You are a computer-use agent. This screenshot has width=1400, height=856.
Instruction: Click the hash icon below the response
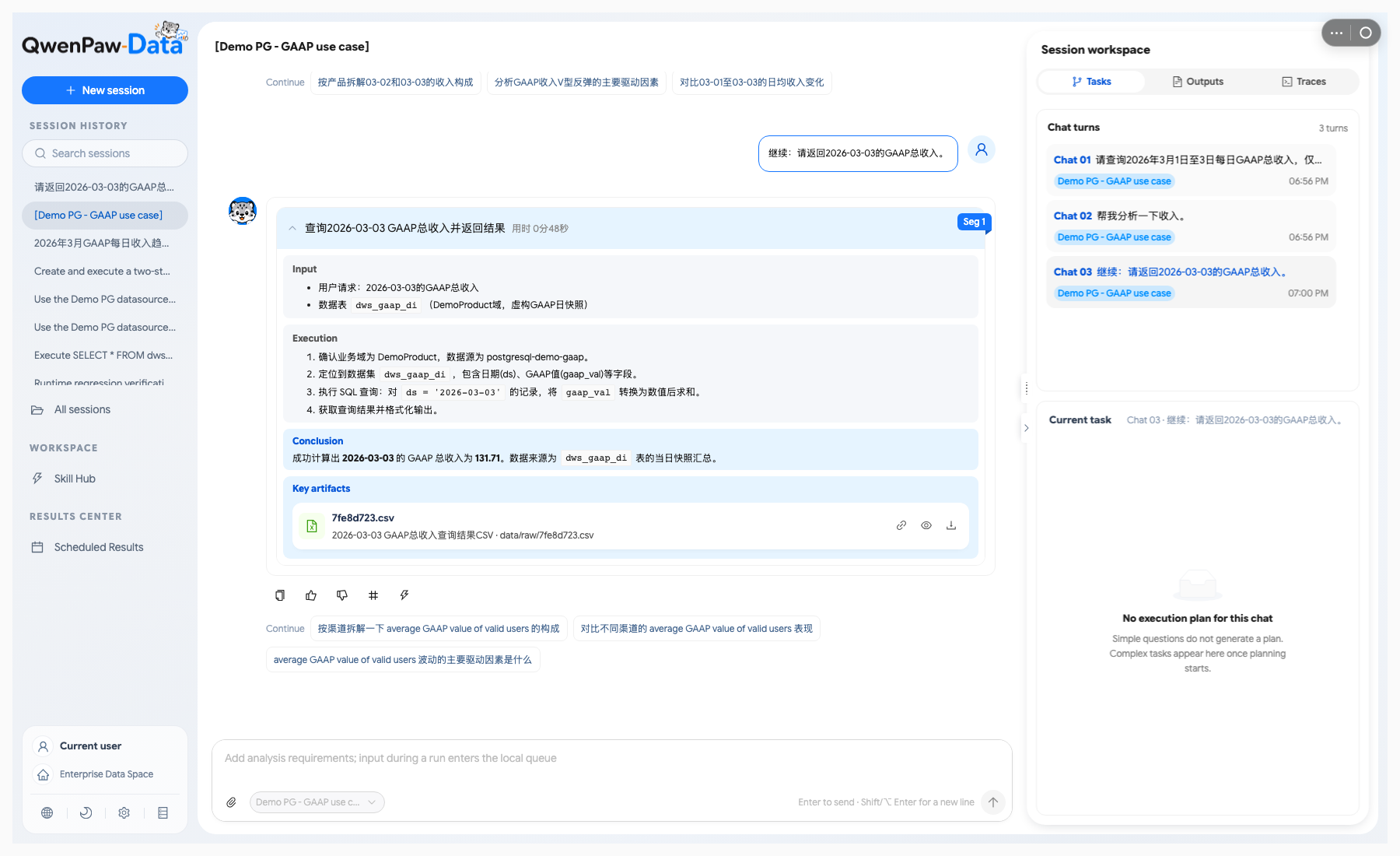coord(373,595)
